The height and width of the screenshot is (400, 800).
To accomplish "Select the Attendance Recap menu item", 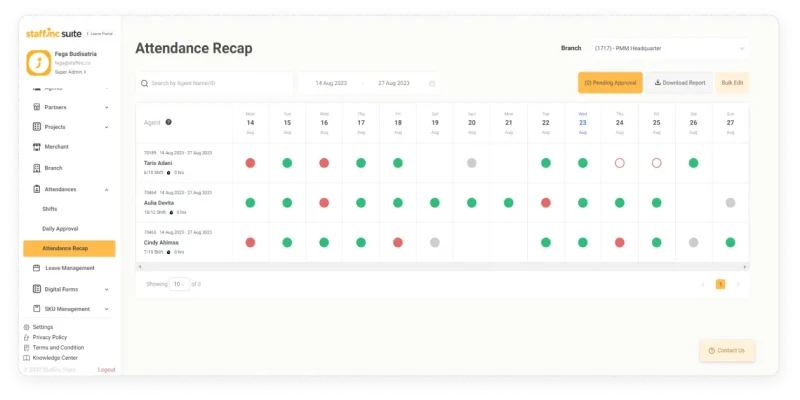I will point(69,248).
